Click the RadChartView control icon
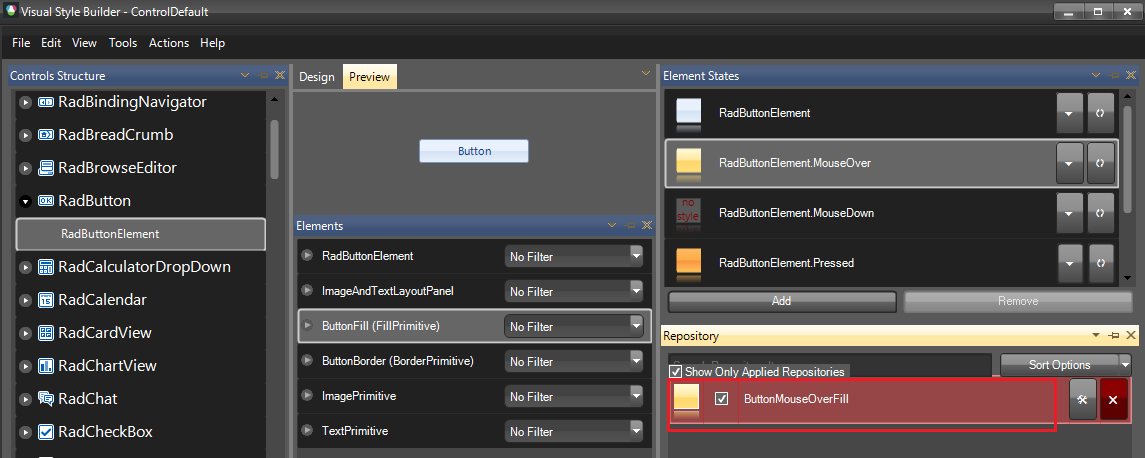The height and width of the screenshot is (458, 1145). (46, 366)
